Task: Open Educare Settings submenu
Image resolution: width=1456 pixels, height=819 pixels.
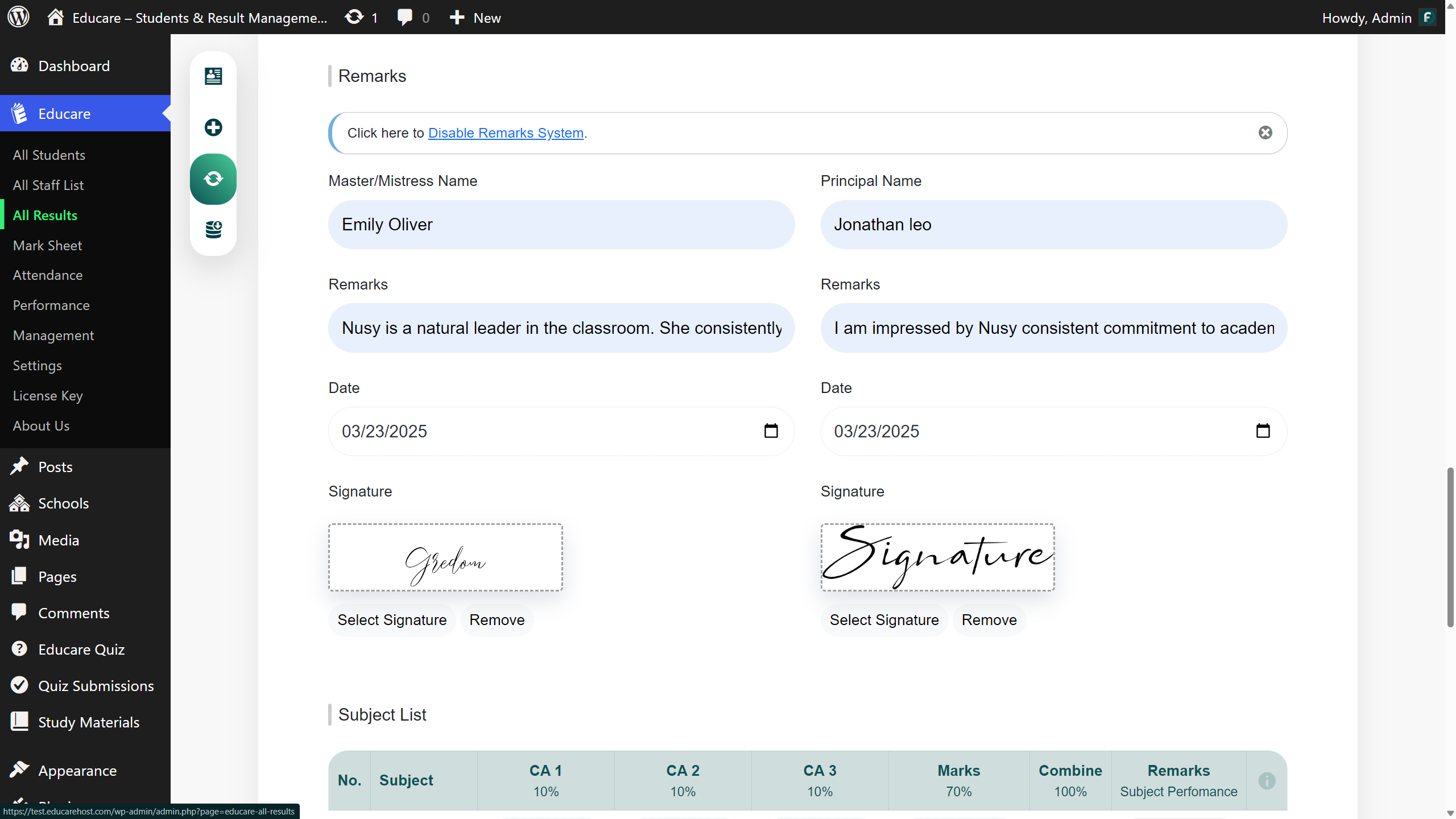Action: 38,365
